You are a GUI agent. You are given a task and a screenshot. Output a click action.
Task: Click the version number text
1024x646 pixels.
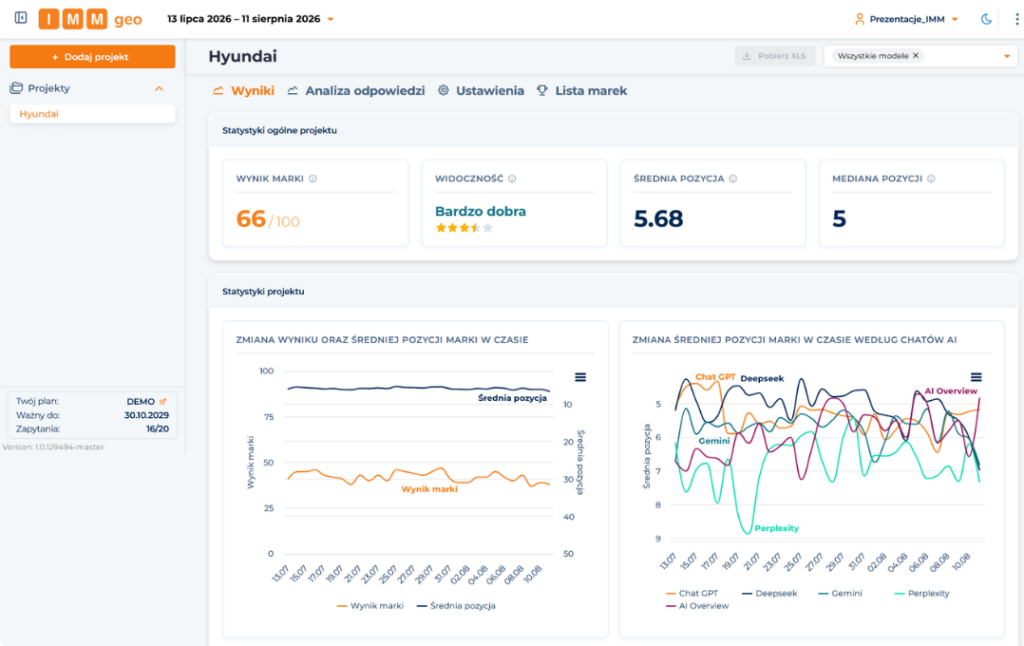(x=53, y=447)
